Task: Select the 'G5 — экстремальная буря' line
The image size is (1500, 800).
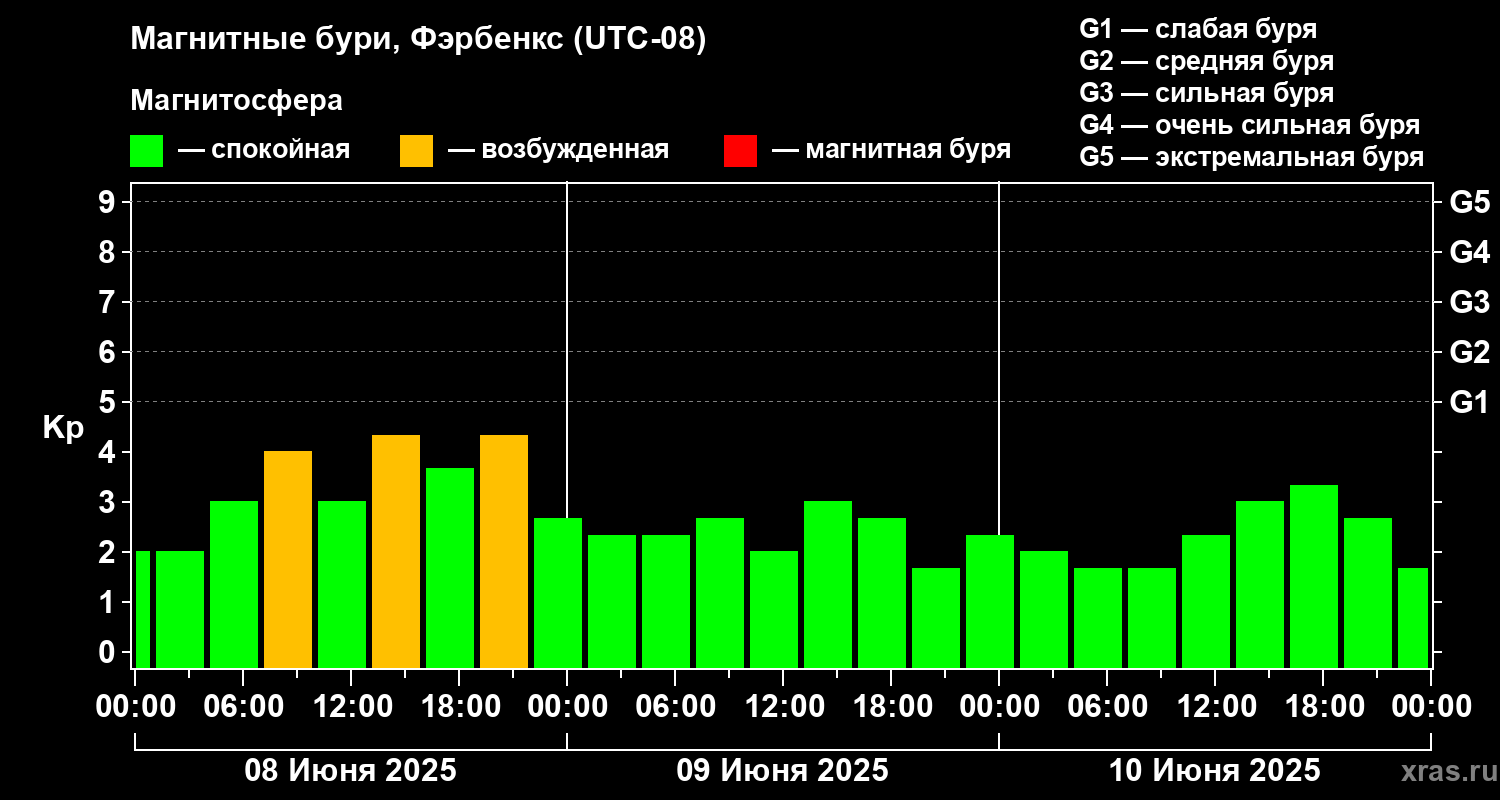Action: [1252, 157]
